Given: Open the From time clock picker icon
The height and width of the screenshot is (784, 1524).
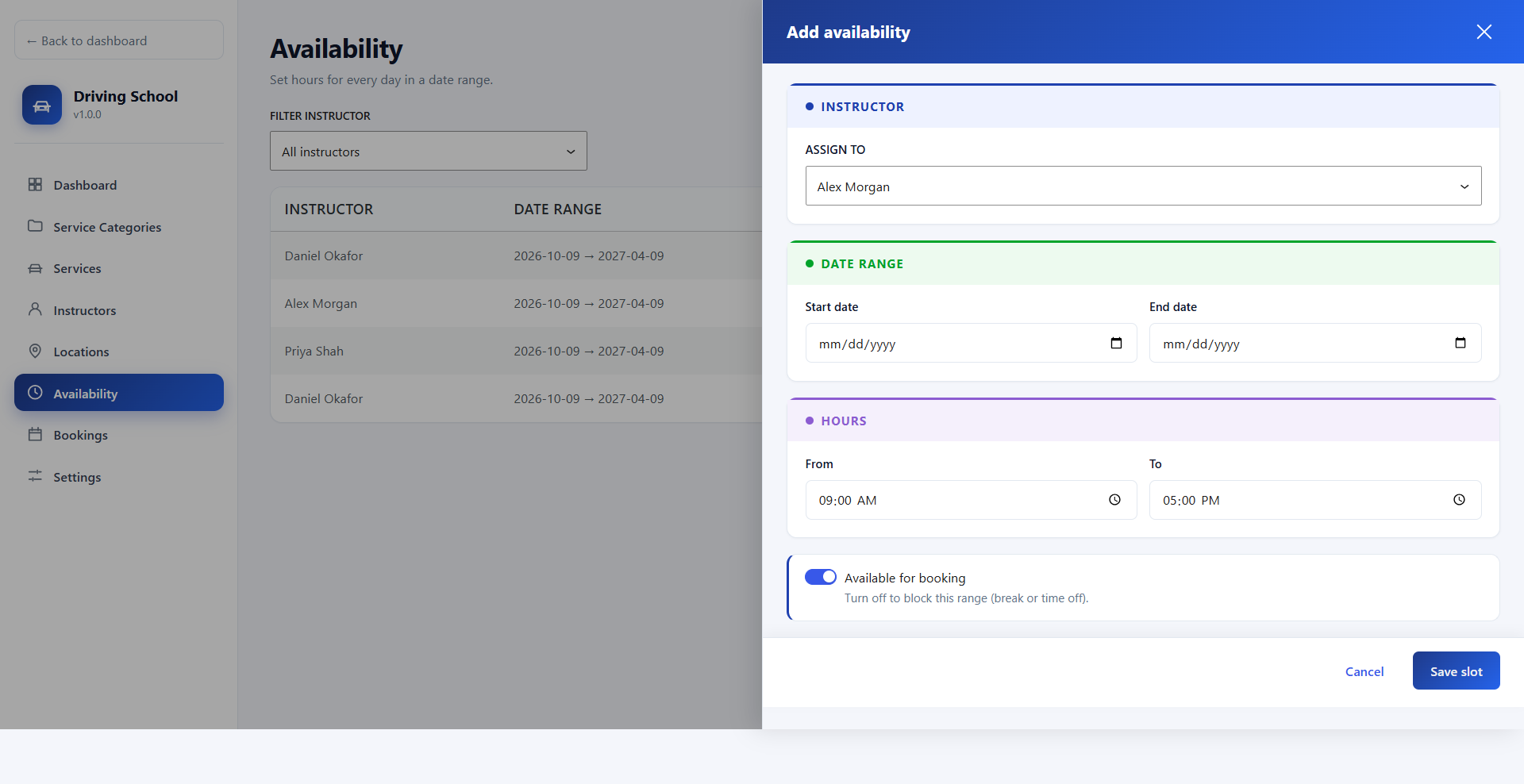Looking at the screenshot, I should [1115, 500].
